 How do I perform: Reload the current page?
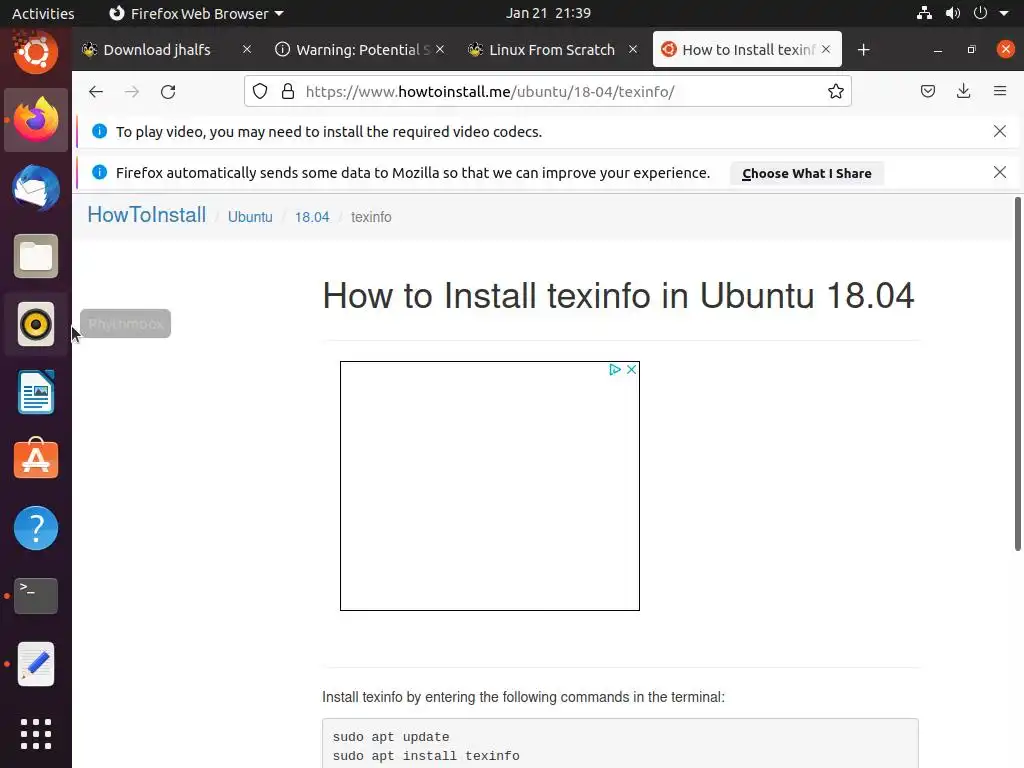click(168, 91)
